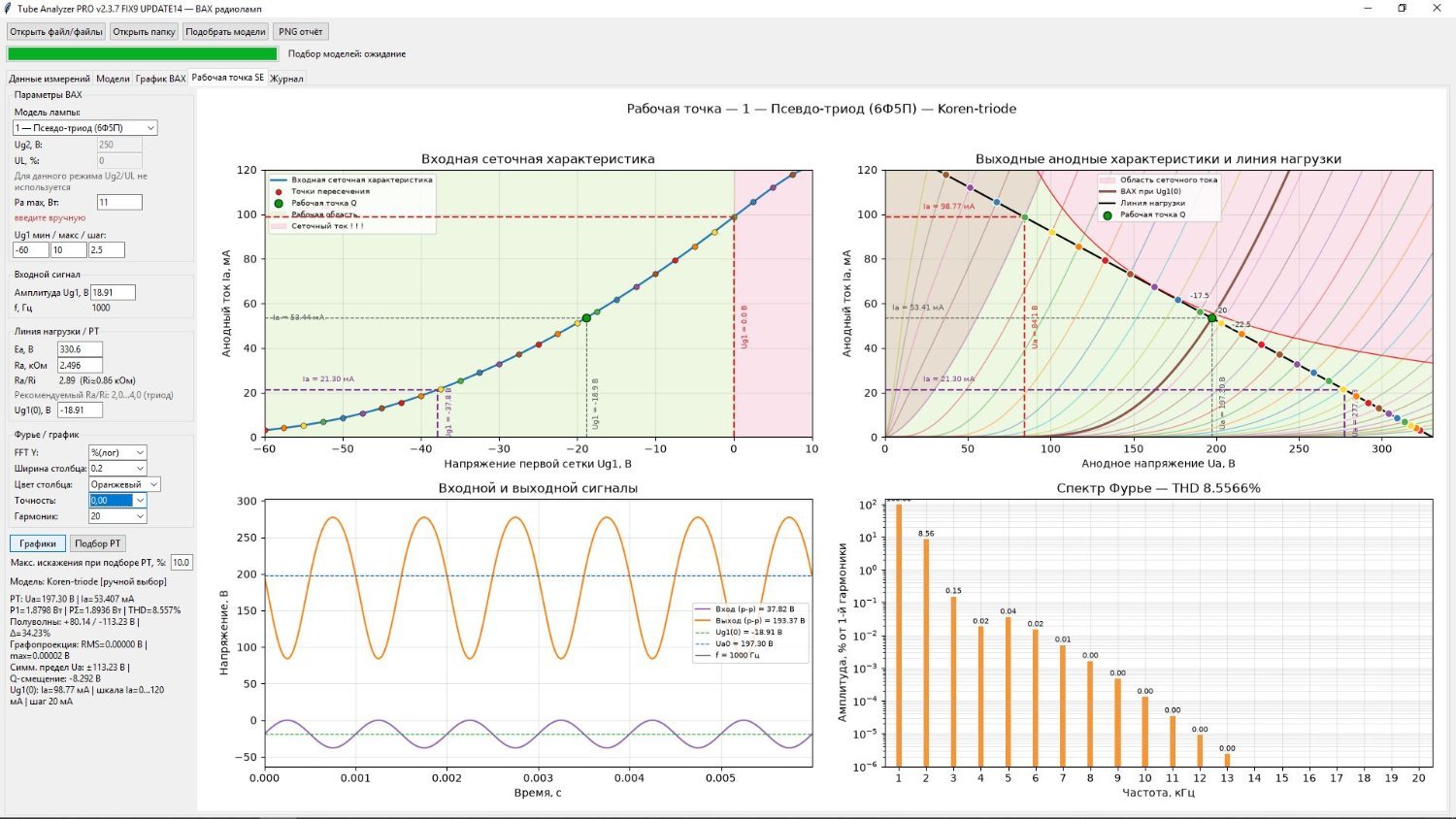Click the "Открыть файл/файлы" button
The width and height of the screenshot is (1456, 819).
[x=56, y=32]
